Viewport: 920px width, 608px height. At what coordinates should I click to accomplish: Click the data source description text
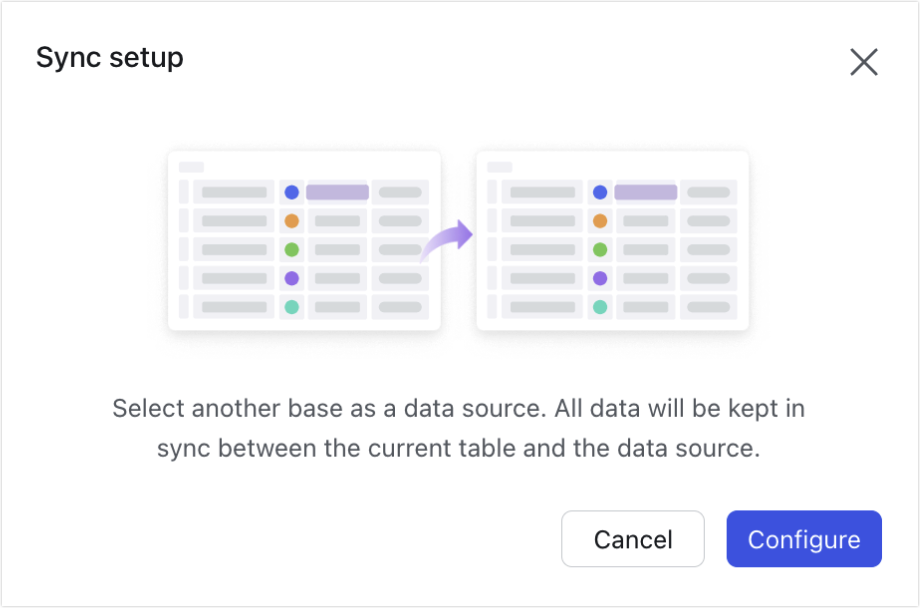click(460, 428)
